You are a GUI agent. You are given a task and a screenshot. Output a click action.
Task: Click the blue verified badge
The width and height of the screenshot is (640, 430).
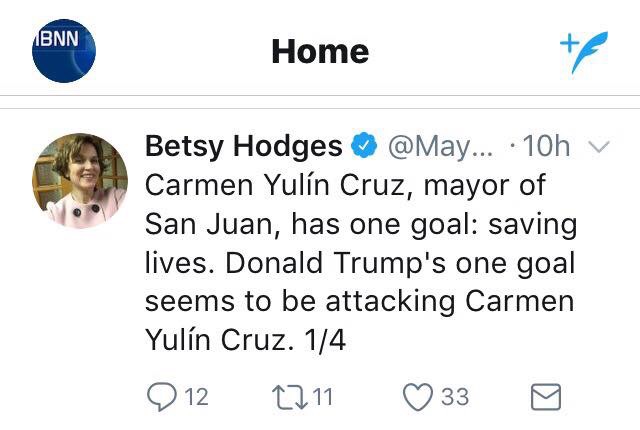click(364, 147)
